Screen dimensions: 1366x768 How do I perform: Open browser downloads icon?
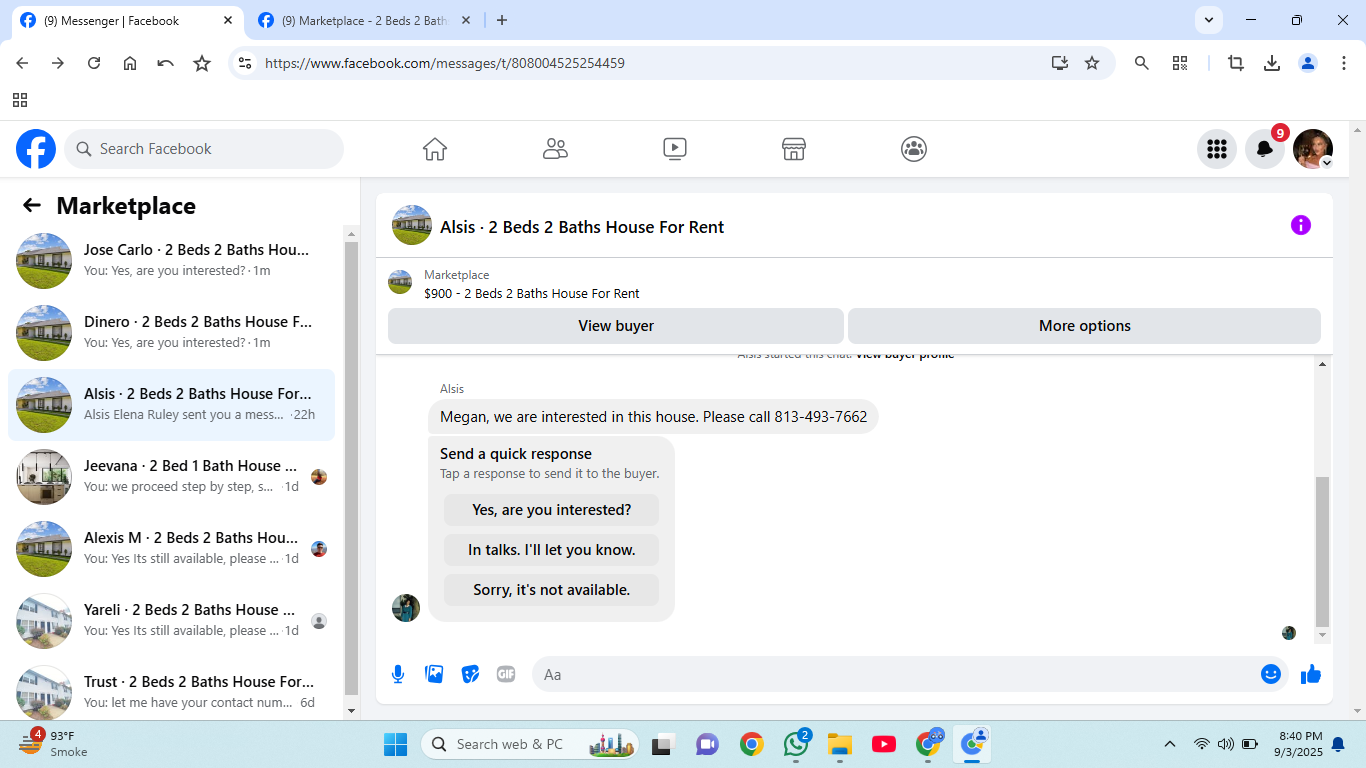1272,63
